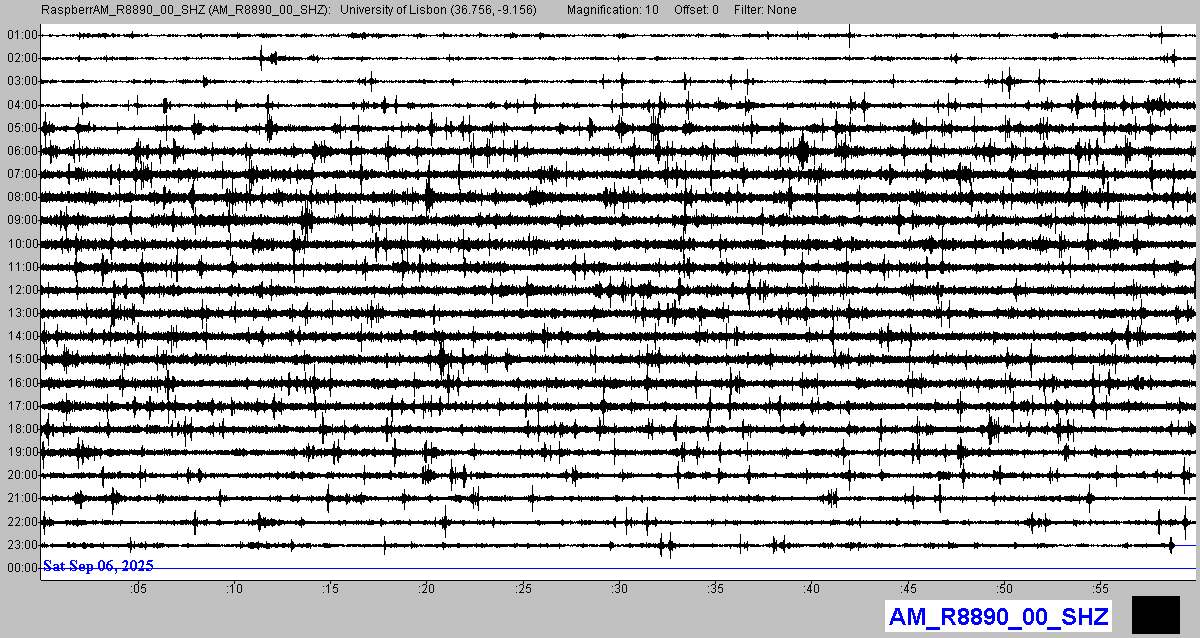The height and width of the screenshot is (638, 1200).
Task: Click the Magnification: 10 header text
Action: (x=612, y=9)
